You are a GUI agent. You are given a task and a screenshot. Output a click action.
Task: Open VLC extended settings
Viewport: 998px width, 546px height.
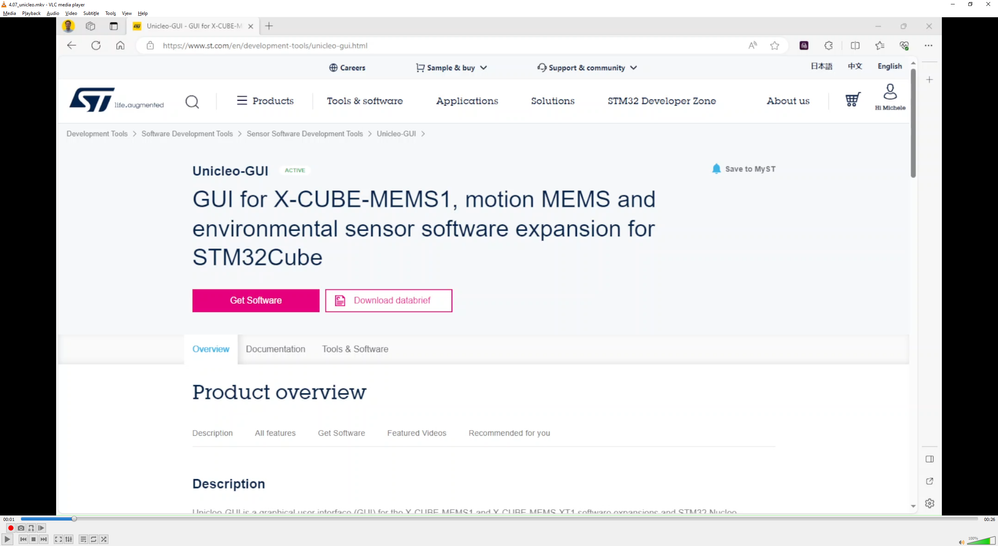(x=69, y=539)
